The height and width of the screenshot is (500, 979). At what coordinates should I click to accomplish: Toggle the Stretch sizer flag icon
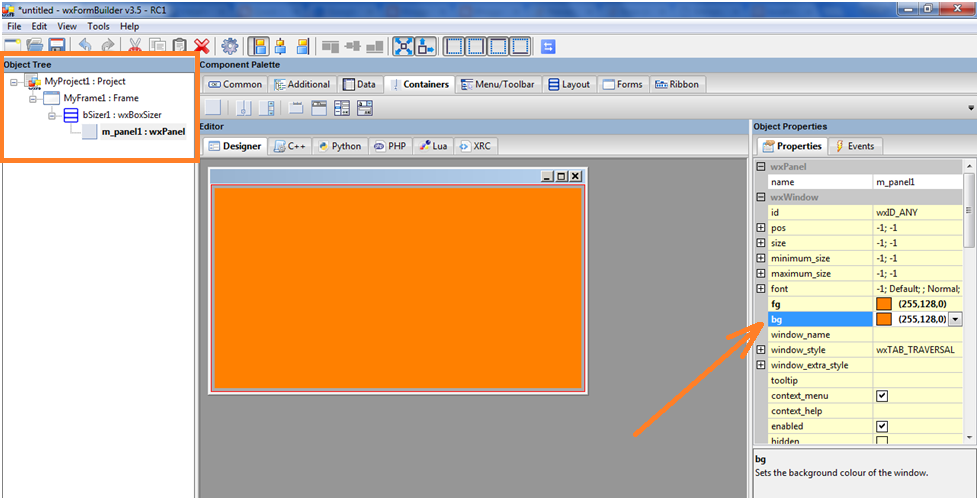426,46
